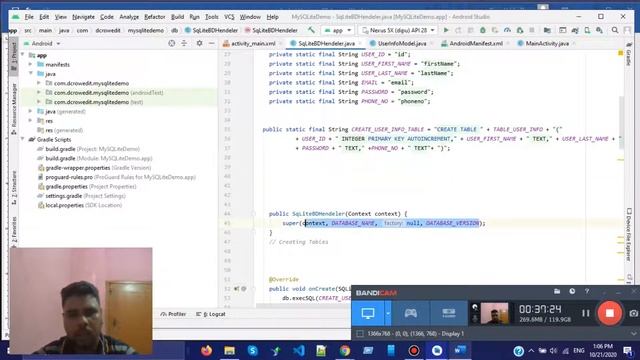Take a screenshot with Bandicam camera icon
Viewport: 640px width, 360px height.
coord(633,313)
